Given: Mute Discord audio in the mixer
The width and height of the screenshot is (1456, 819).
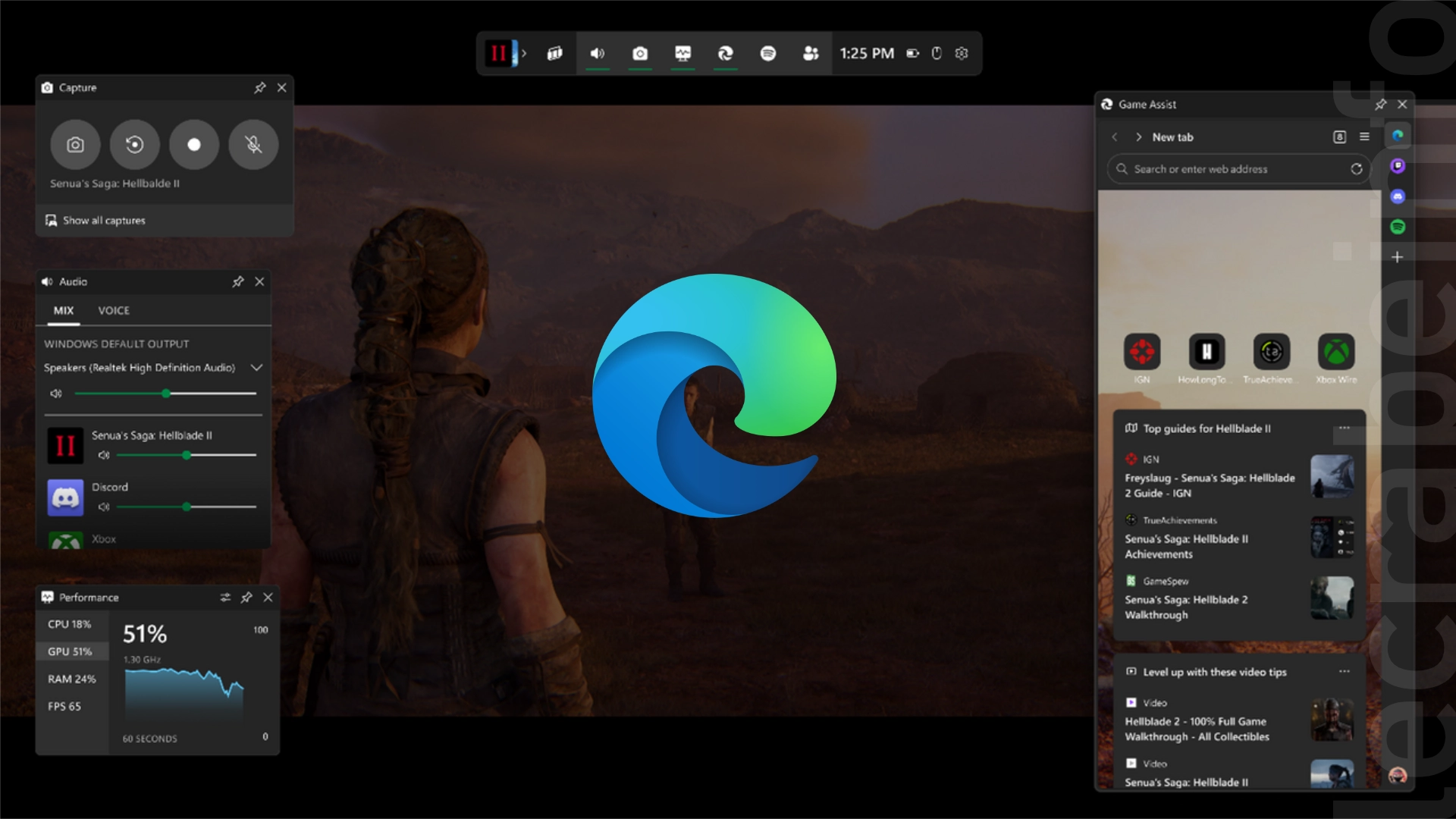Looking at the screenshot, I should pos(104,507).
